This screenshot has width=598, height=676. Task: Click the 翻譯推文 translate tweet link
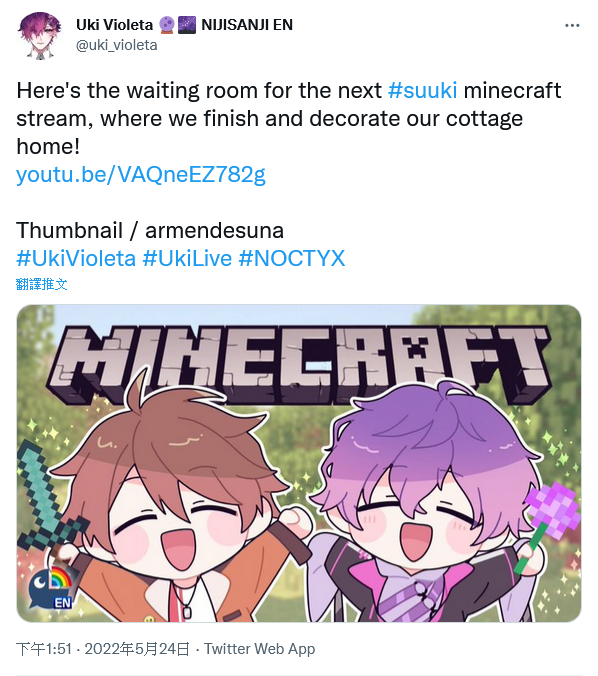tap(41, 284)
